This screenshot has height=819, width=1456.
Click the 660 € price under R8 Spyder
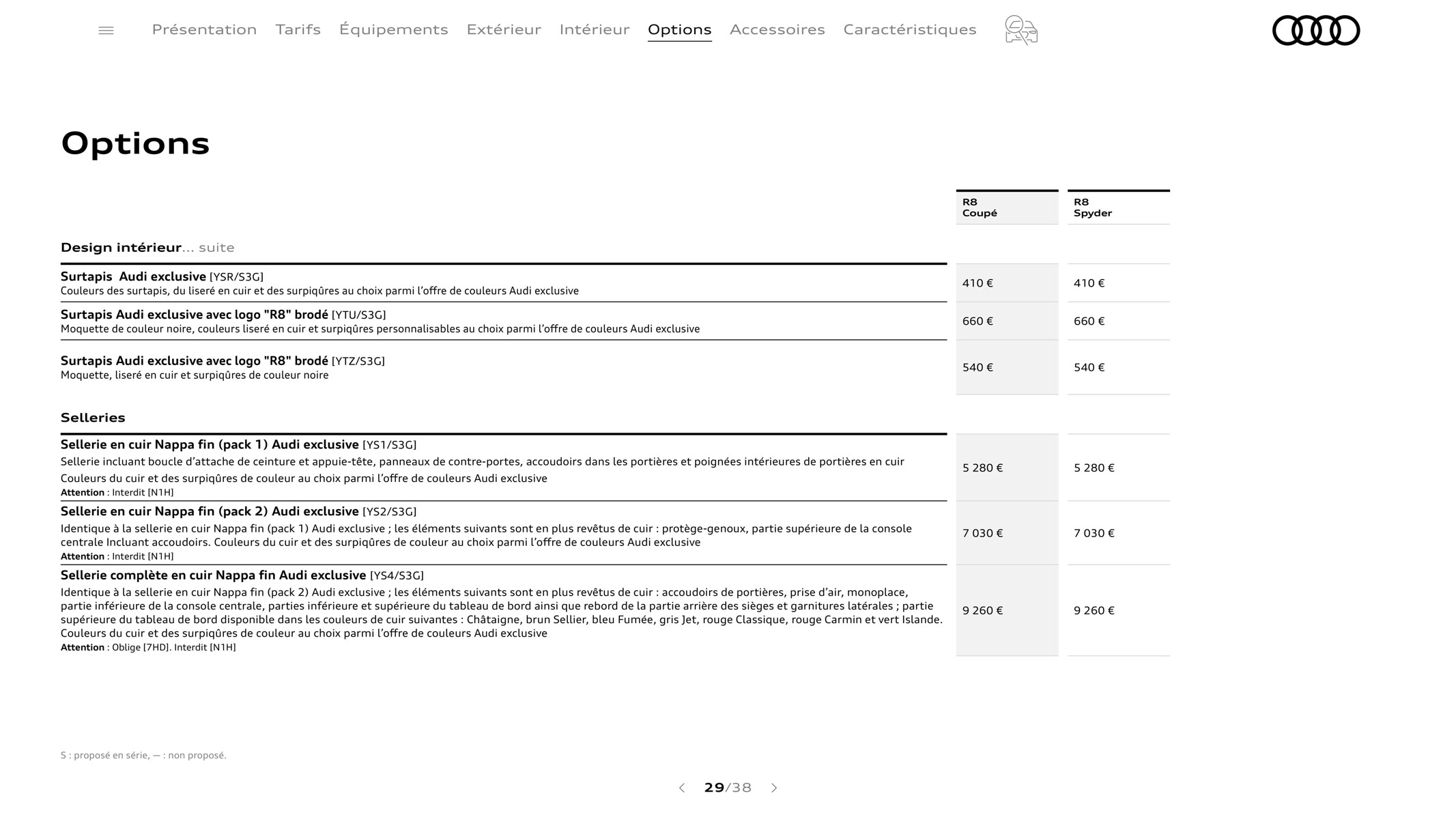(x=1089, y=321)
